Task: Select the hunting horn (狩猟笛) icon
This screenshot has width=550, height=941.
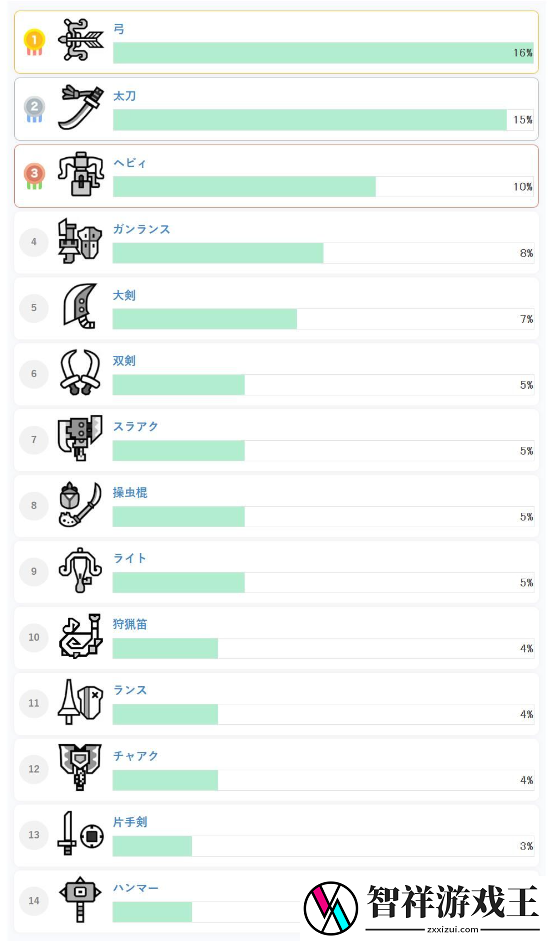Action: point(80,636)
